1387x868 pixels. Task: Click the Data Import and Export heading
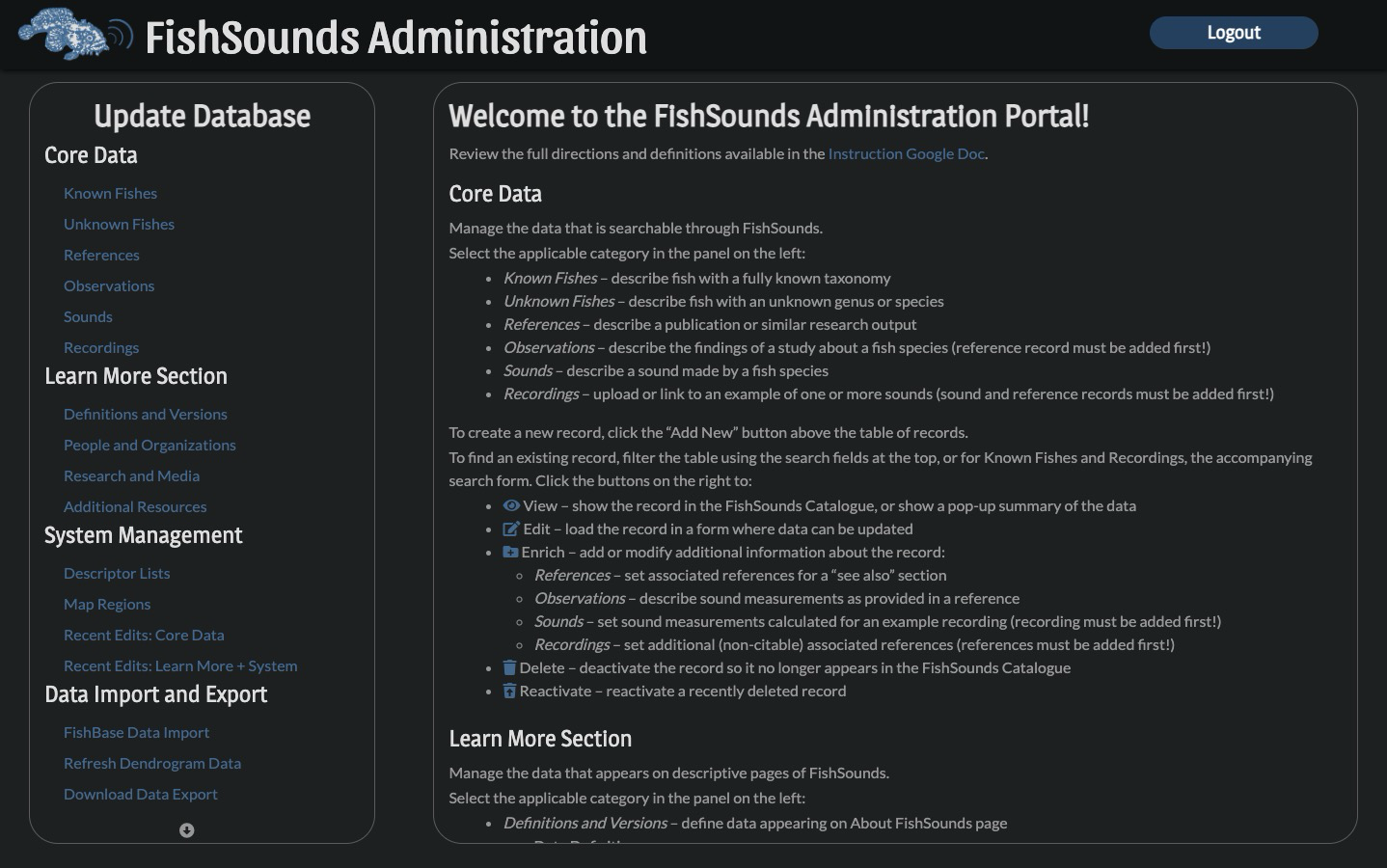tap(156, 694)
